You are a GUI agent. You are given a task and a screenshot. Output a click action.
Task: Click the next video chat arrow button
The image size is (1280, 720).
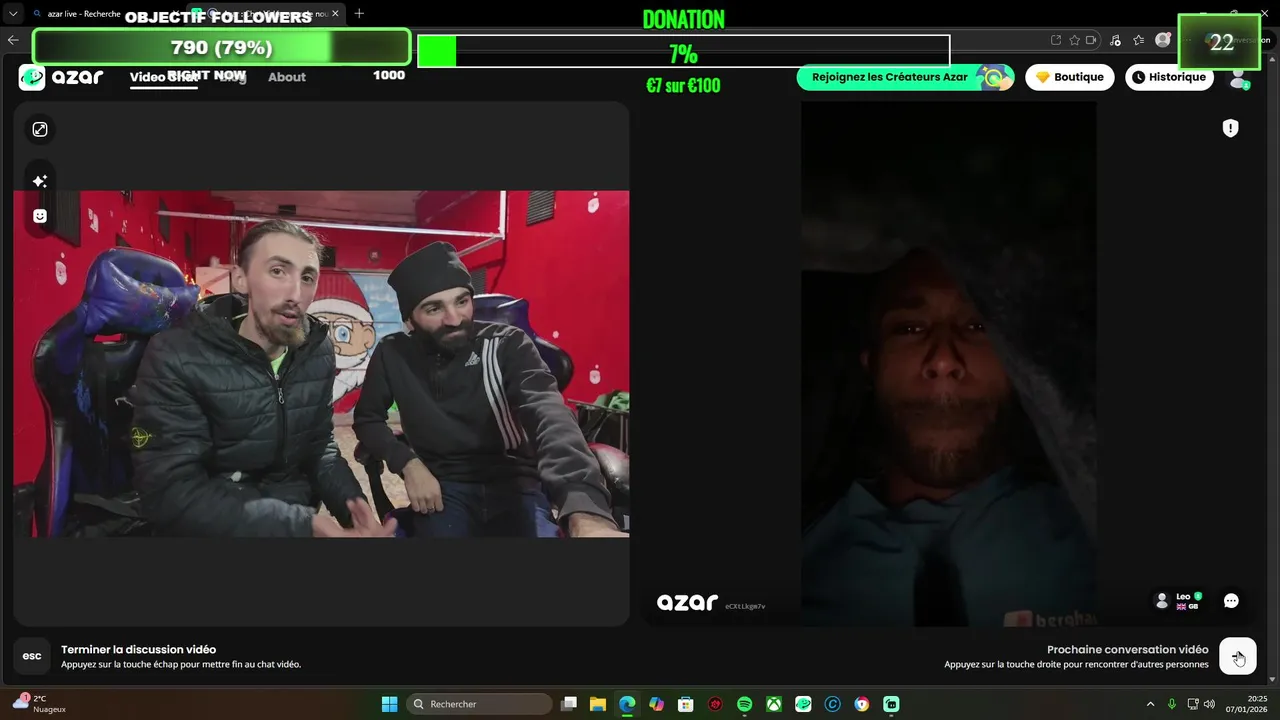[1238, 657]
